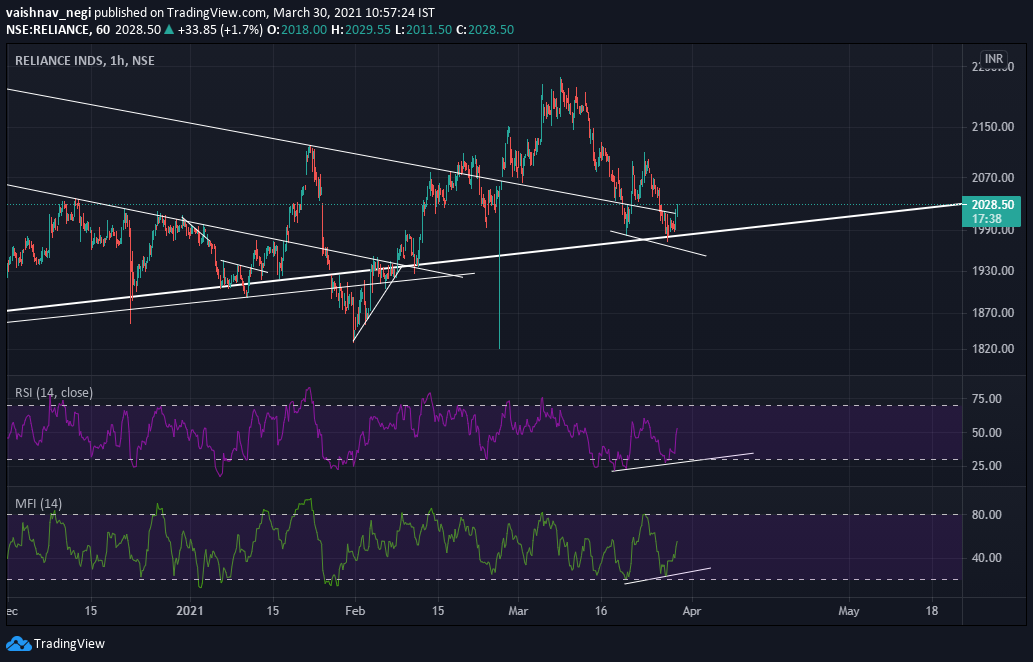
Task: Click the 1990.00 price axis label
Action: pos(993,230)
